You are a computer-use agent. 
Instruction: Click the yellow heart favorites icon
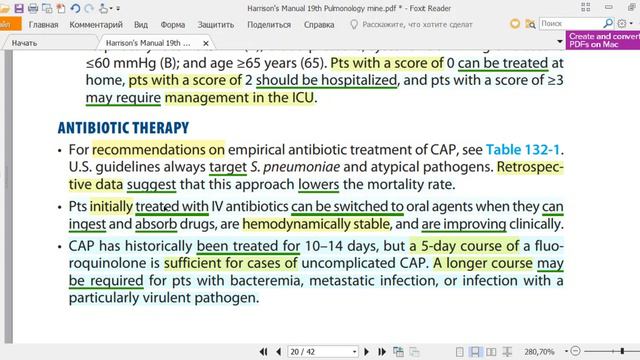tap(515, 24)
